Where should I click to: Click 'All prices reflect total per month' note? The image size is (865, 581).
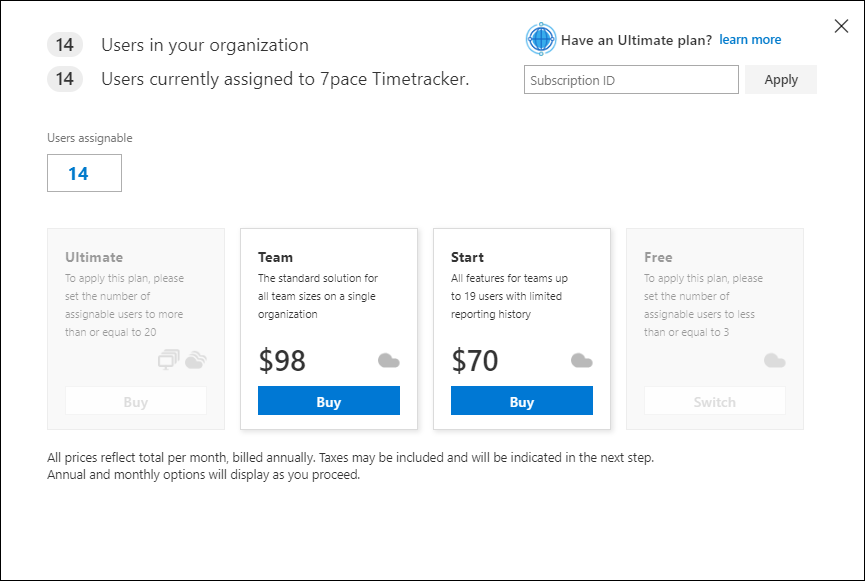click(350, 457)
